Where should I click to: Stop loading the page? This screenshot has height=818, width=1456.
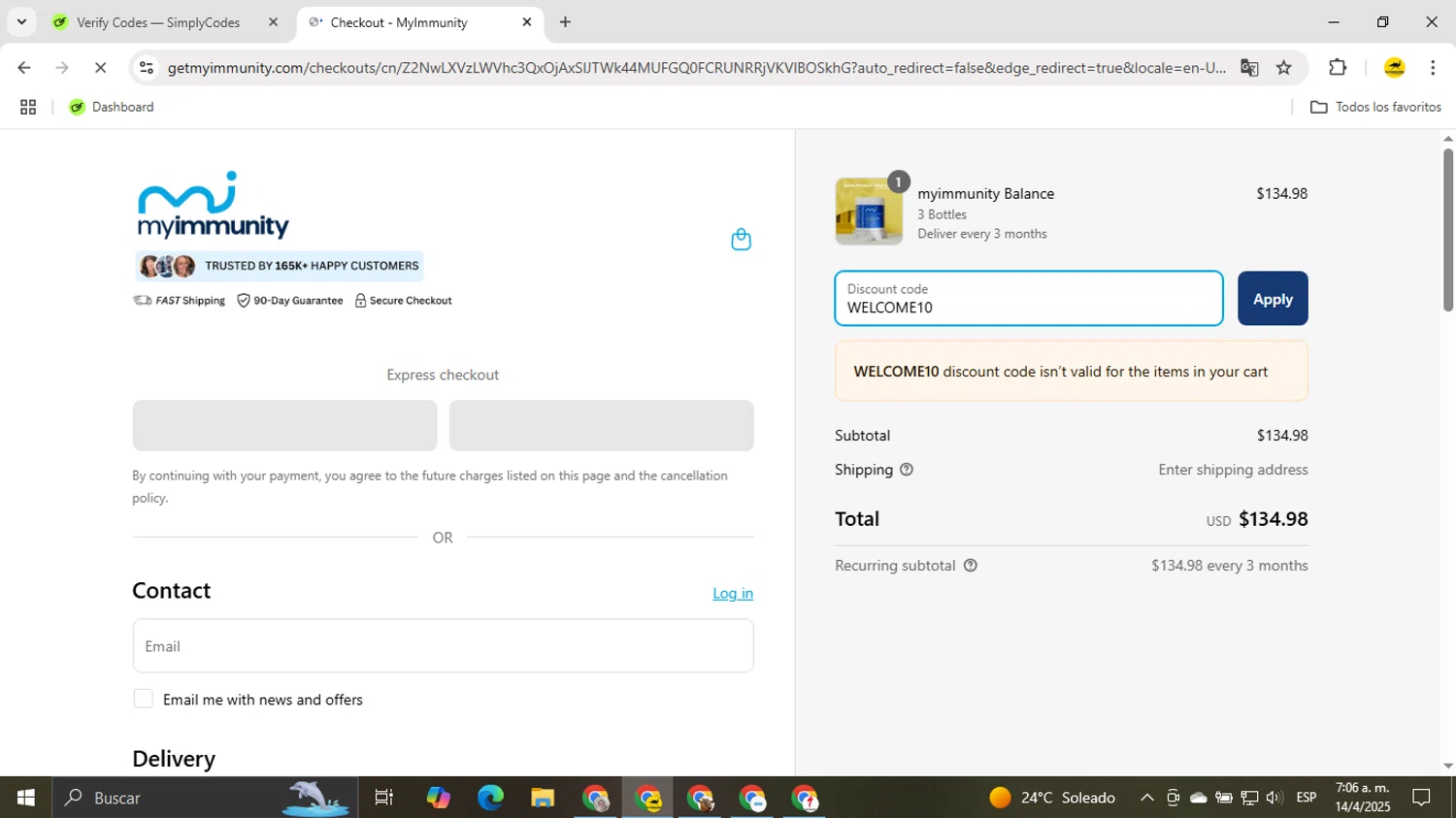pos(100,68)
